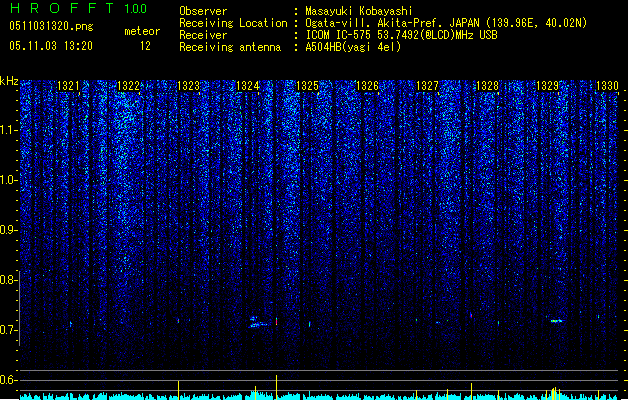
Task: Click the 1330 time marker
Action: click(x=607, y=86)
